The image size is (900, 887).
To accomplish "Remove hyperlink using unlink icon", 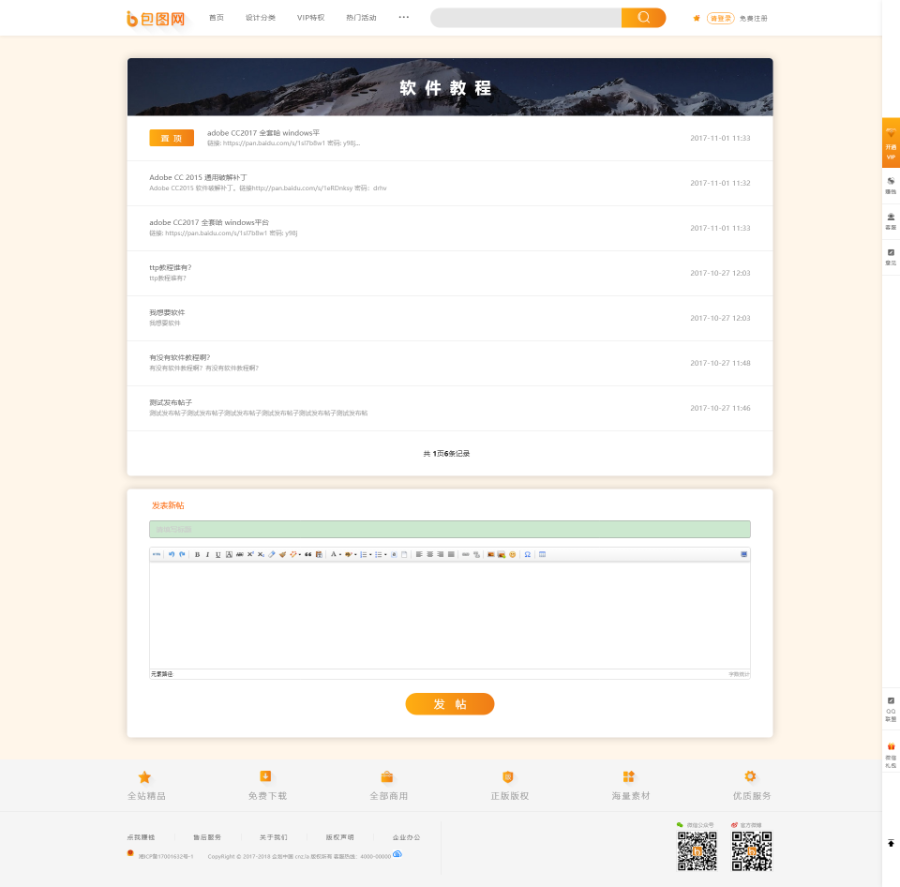I will [476, 555].
